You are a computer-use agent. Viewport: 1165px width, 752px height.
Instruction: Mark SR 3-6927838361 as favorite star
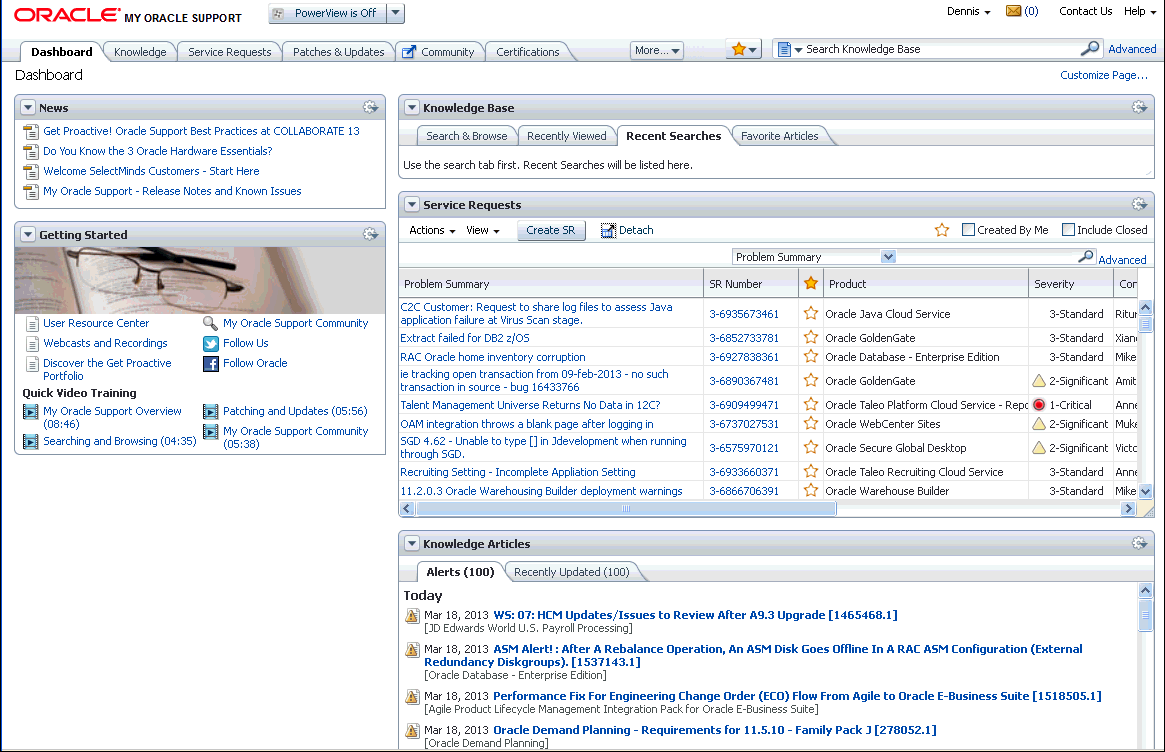click(x=811, y=357)
